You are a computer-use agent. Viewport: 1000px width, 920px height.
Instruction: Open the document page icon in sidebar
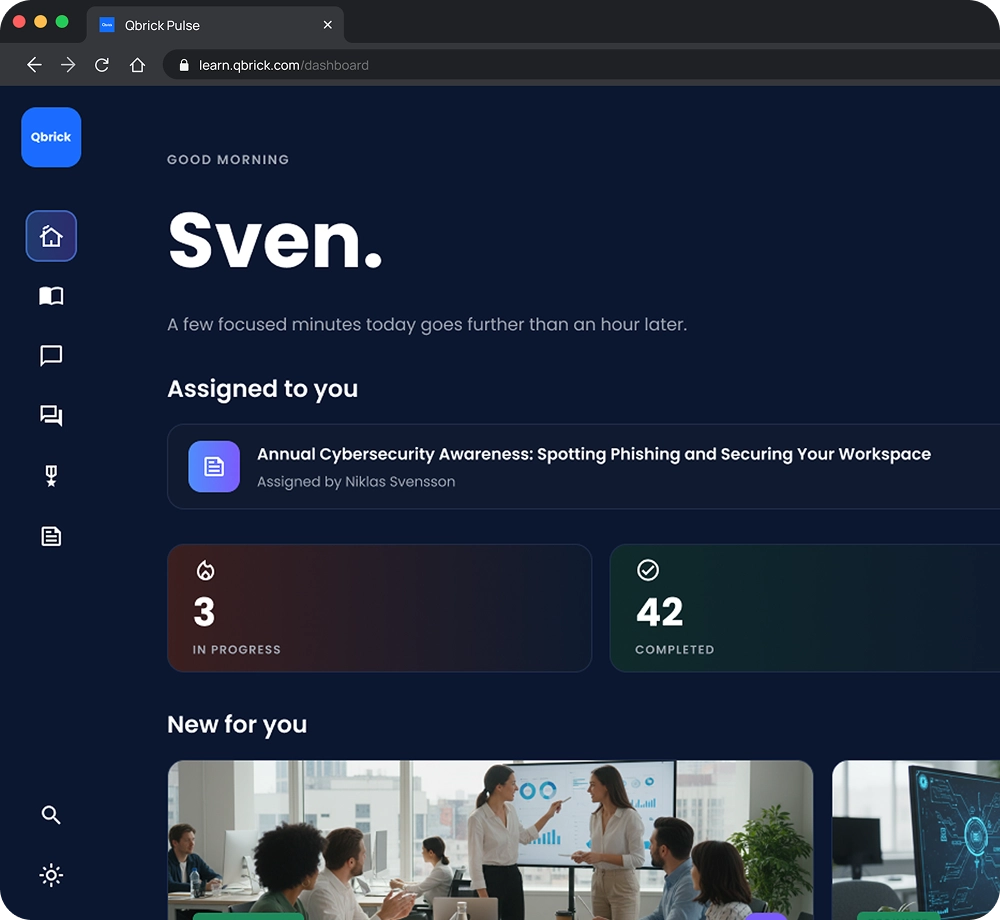(51, 536)
